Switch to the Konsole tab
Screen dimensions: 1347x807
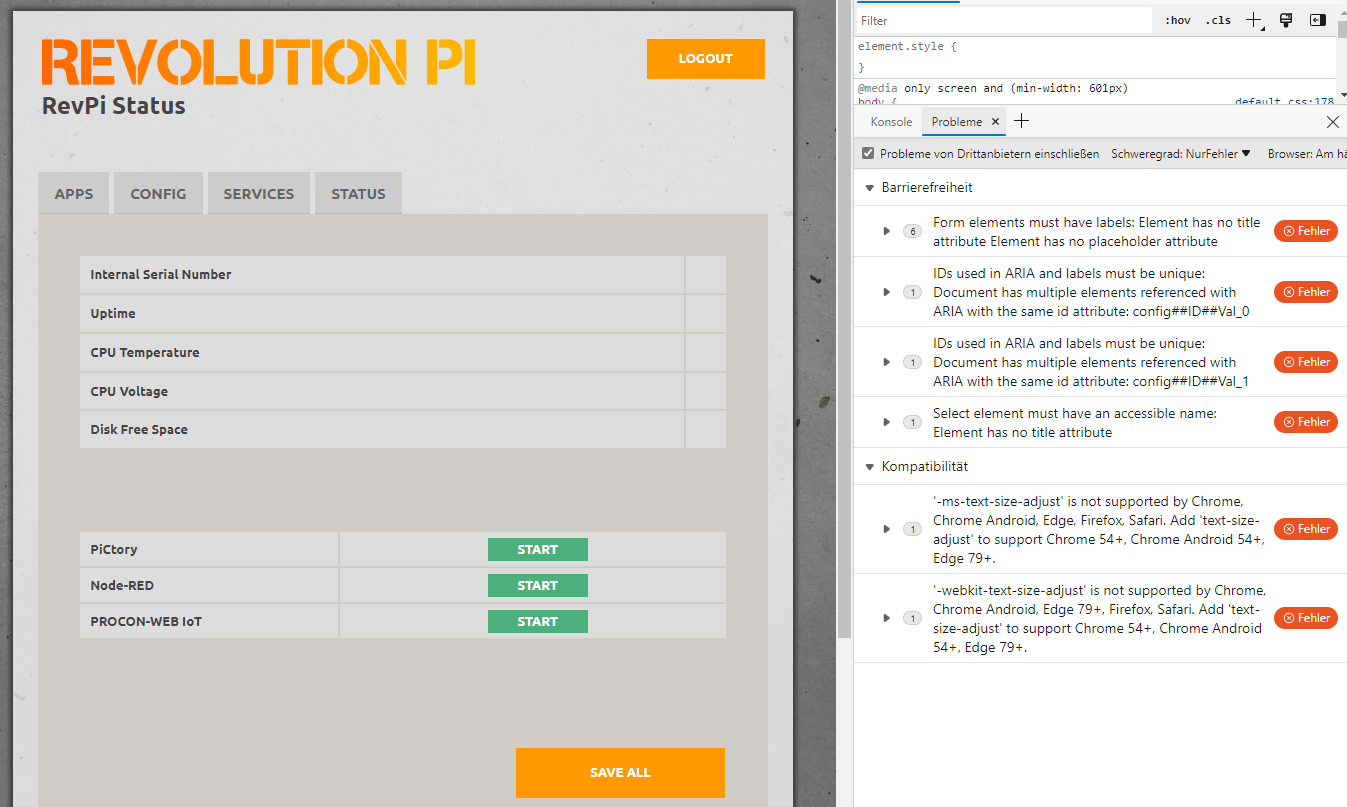pos(891,122)
